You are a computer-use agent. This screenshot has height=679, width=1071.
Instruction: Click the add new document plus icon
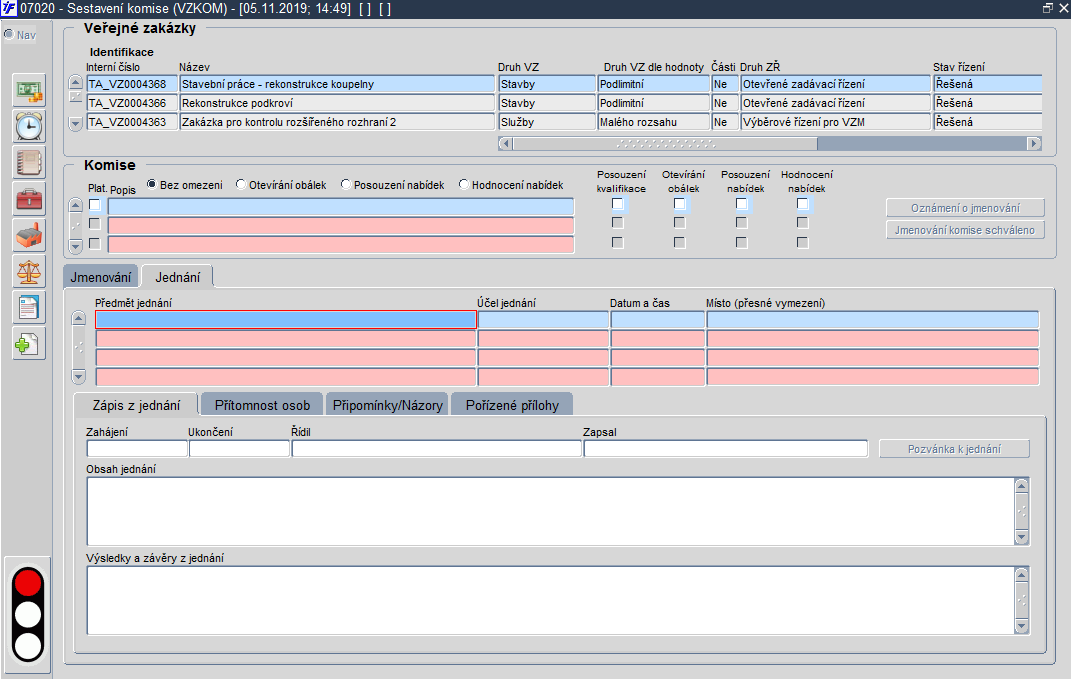(x=29, y=344)
